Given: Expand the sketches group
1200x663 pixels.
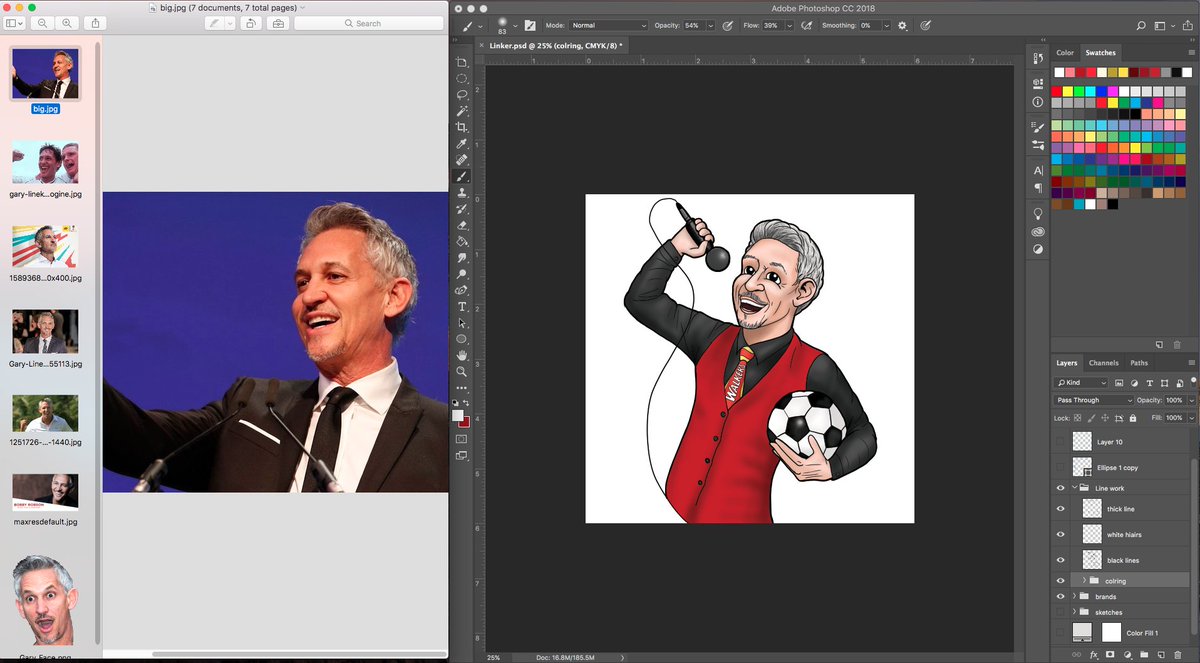Looking at the screenshot, I should coord(1075,612).
